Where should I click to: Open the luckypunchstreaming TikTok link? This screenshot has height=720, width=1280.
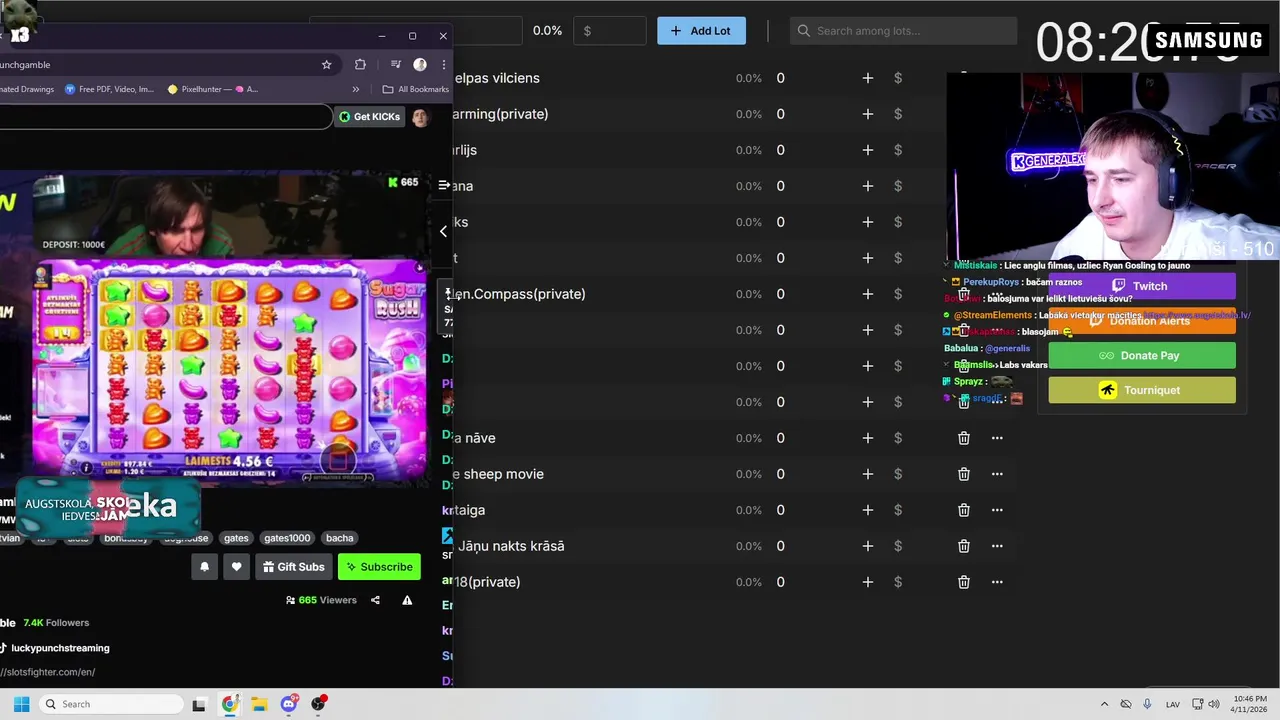click(x=60, y=648)
